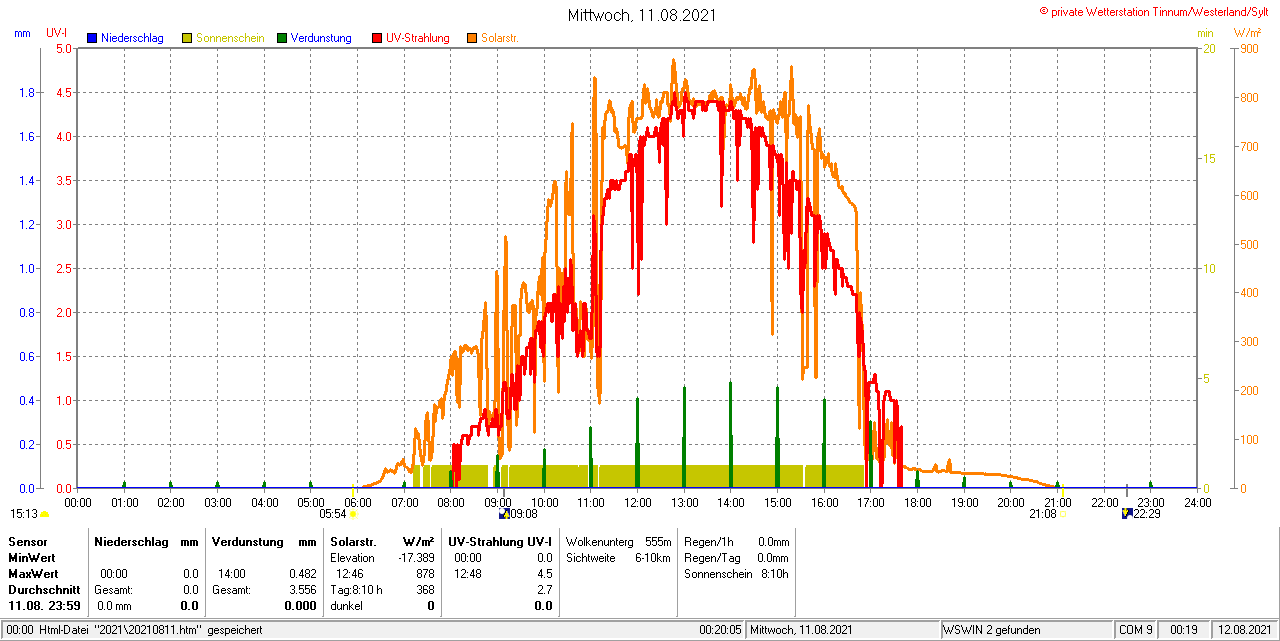Click the Verdunstung Gesamt value 3.556
The width and height of the screenshot is (1280, 641).
click(302, 590)
